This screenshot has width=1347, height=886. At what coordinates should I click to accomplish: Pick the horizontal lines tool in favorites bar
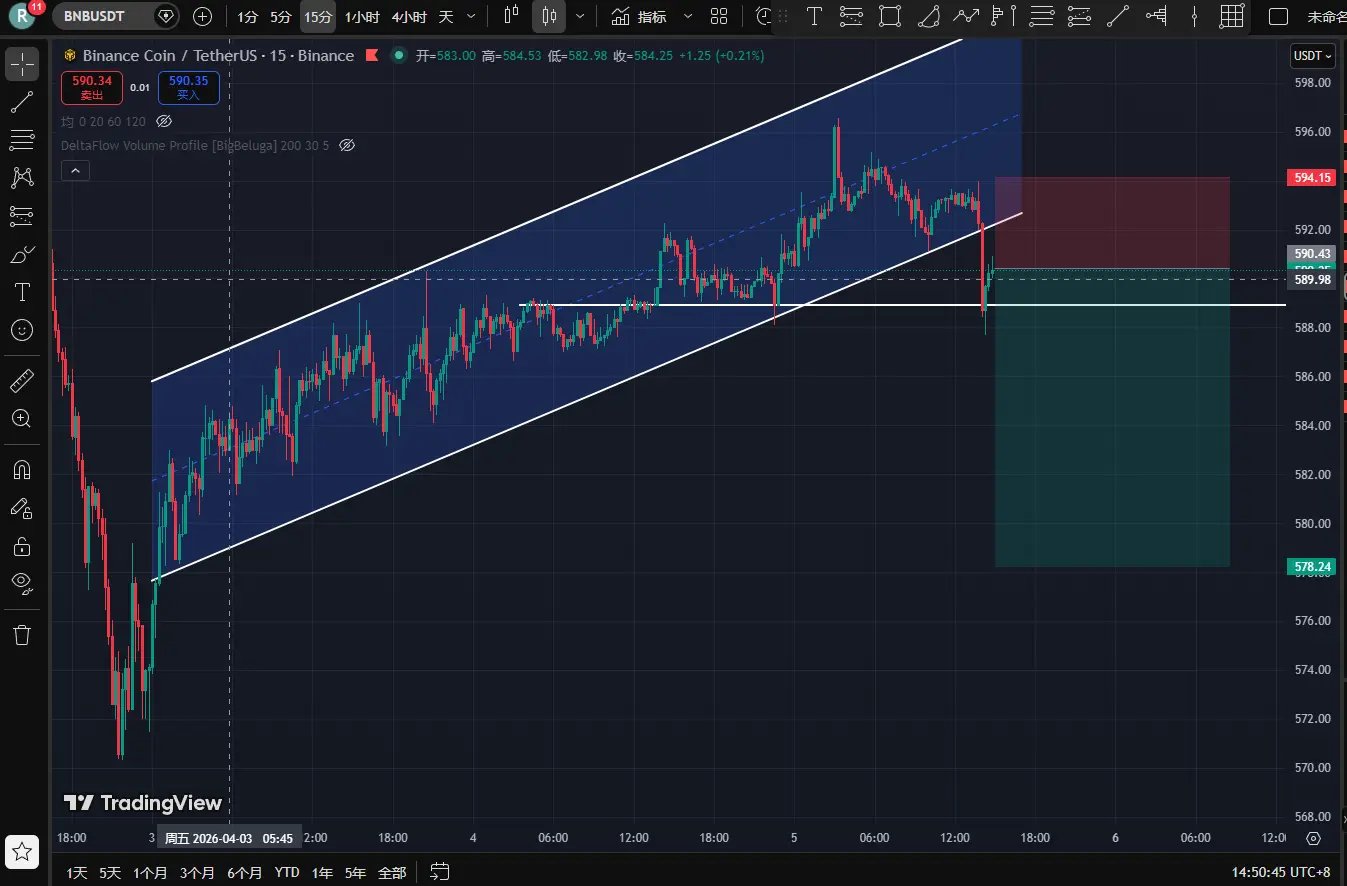pyautogui.click(x=1042, y=16)
